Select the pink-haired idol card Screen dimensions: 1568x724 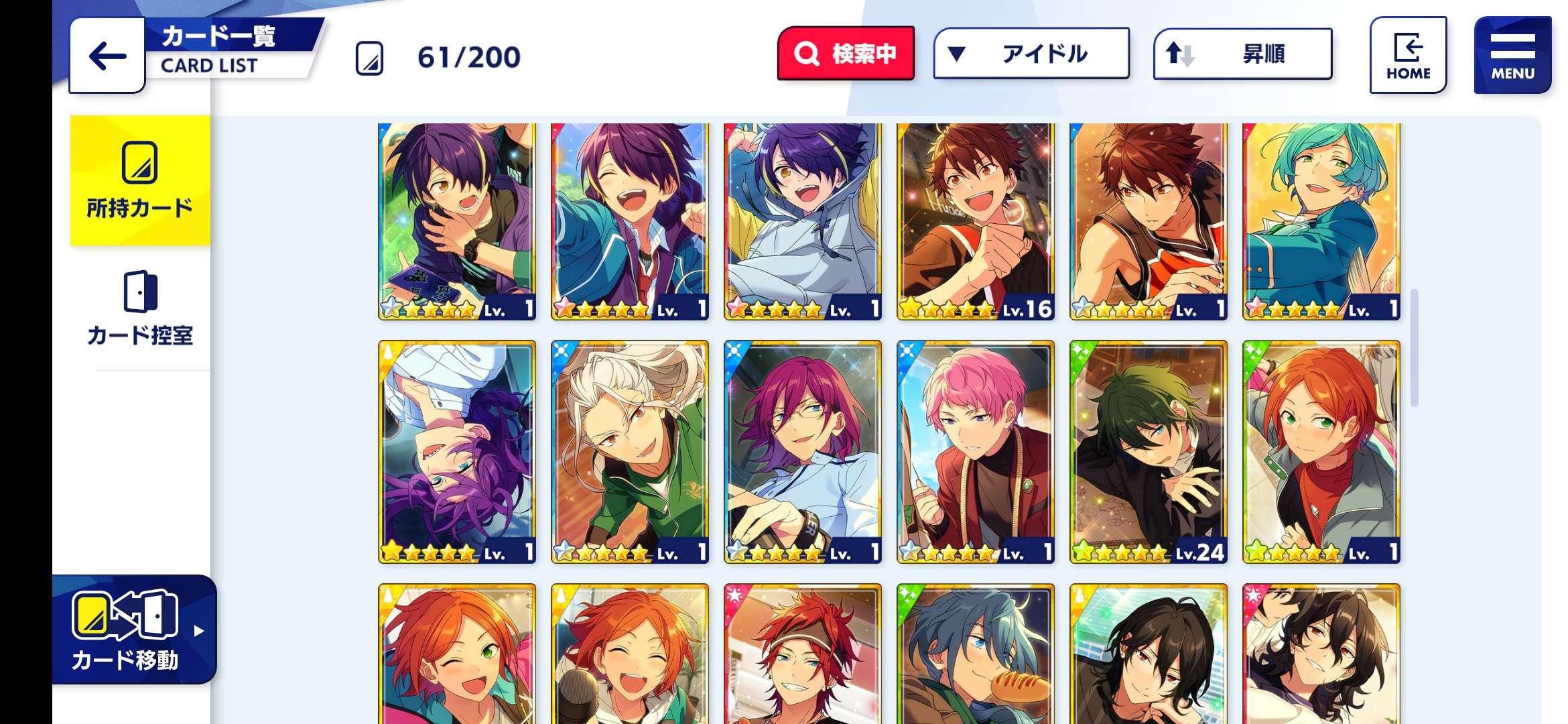[x=976, y=452]
